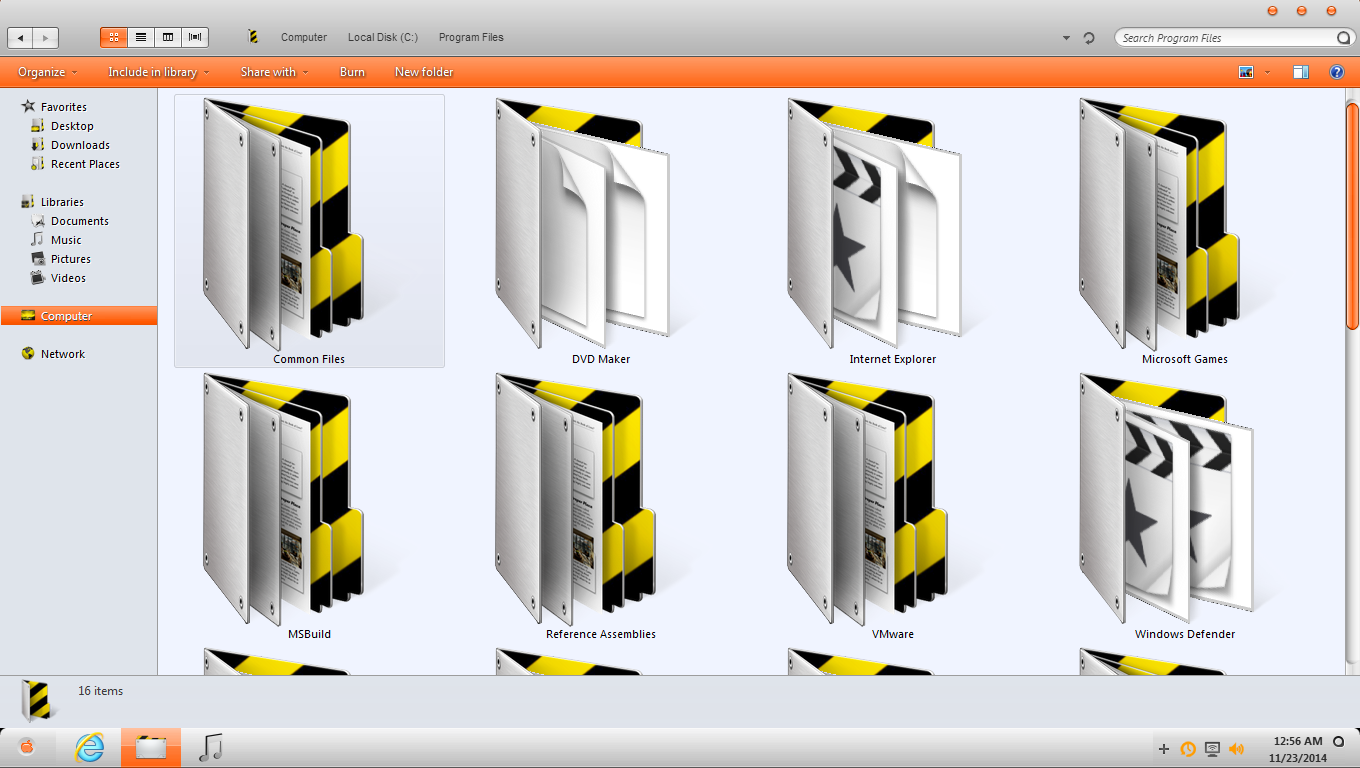This screenshot has width=1360, height=768.
Task: Select the Windows Defender folder
Action: click(x=1185, y=506)
